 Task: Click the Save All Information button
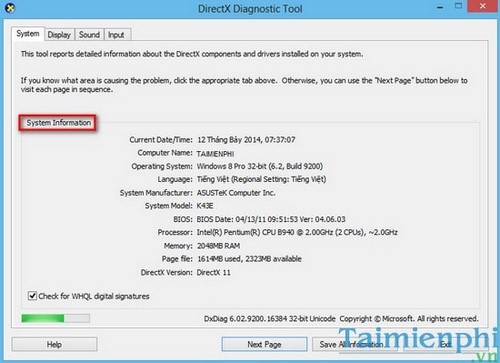(x=355, y=344)
